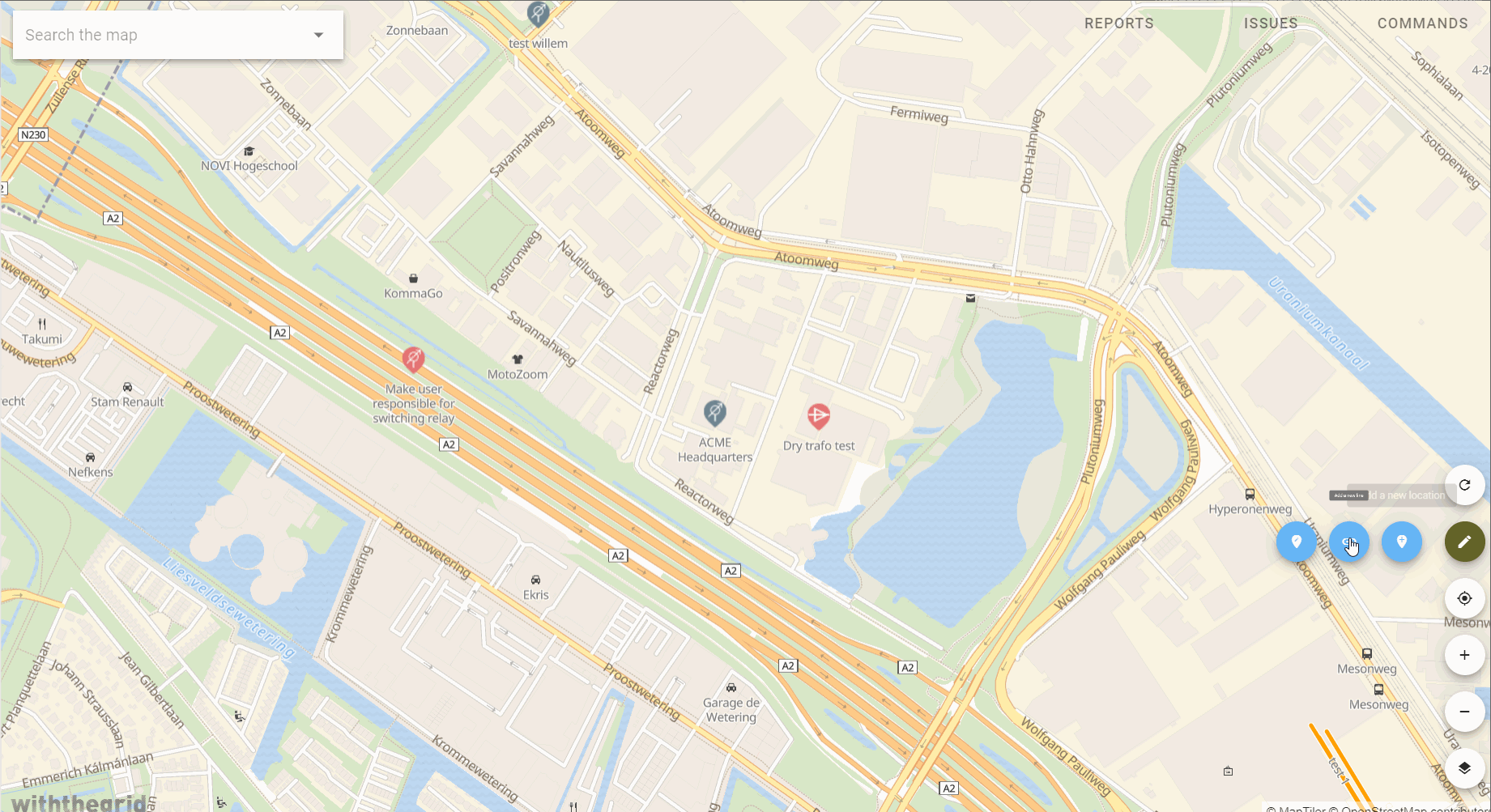This screenshot has width=1491, height=812.
Task: Expand the Search the map dropdown arrow
Action: 318,35
